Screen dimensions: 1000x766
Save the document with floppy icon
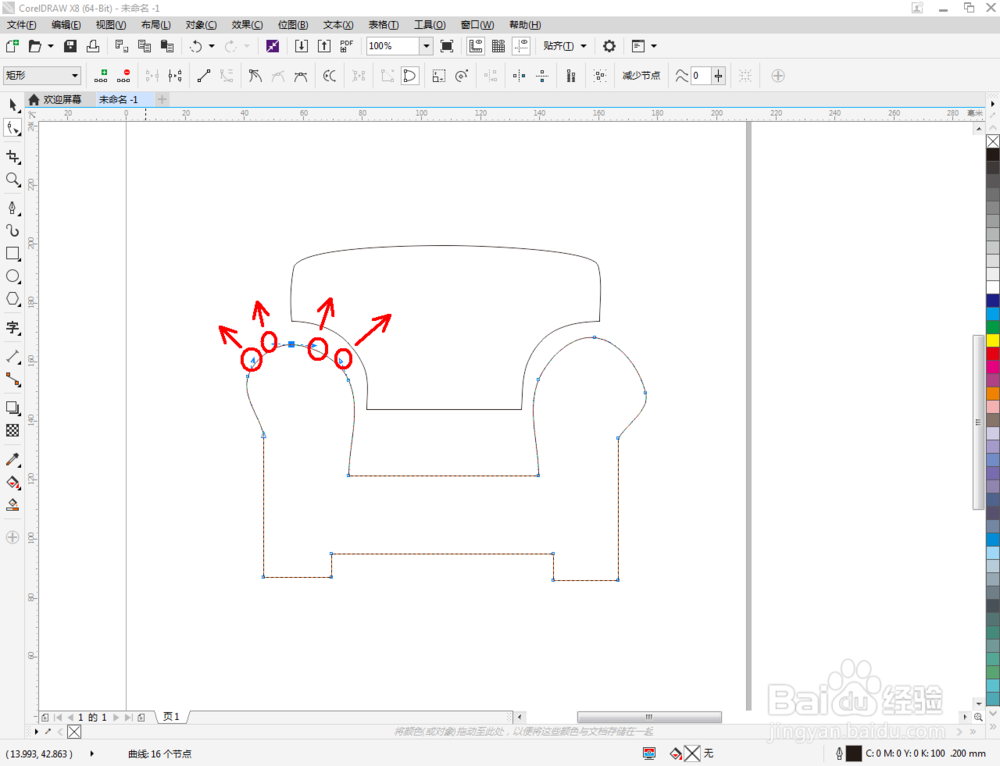click(x=70, y=46)
